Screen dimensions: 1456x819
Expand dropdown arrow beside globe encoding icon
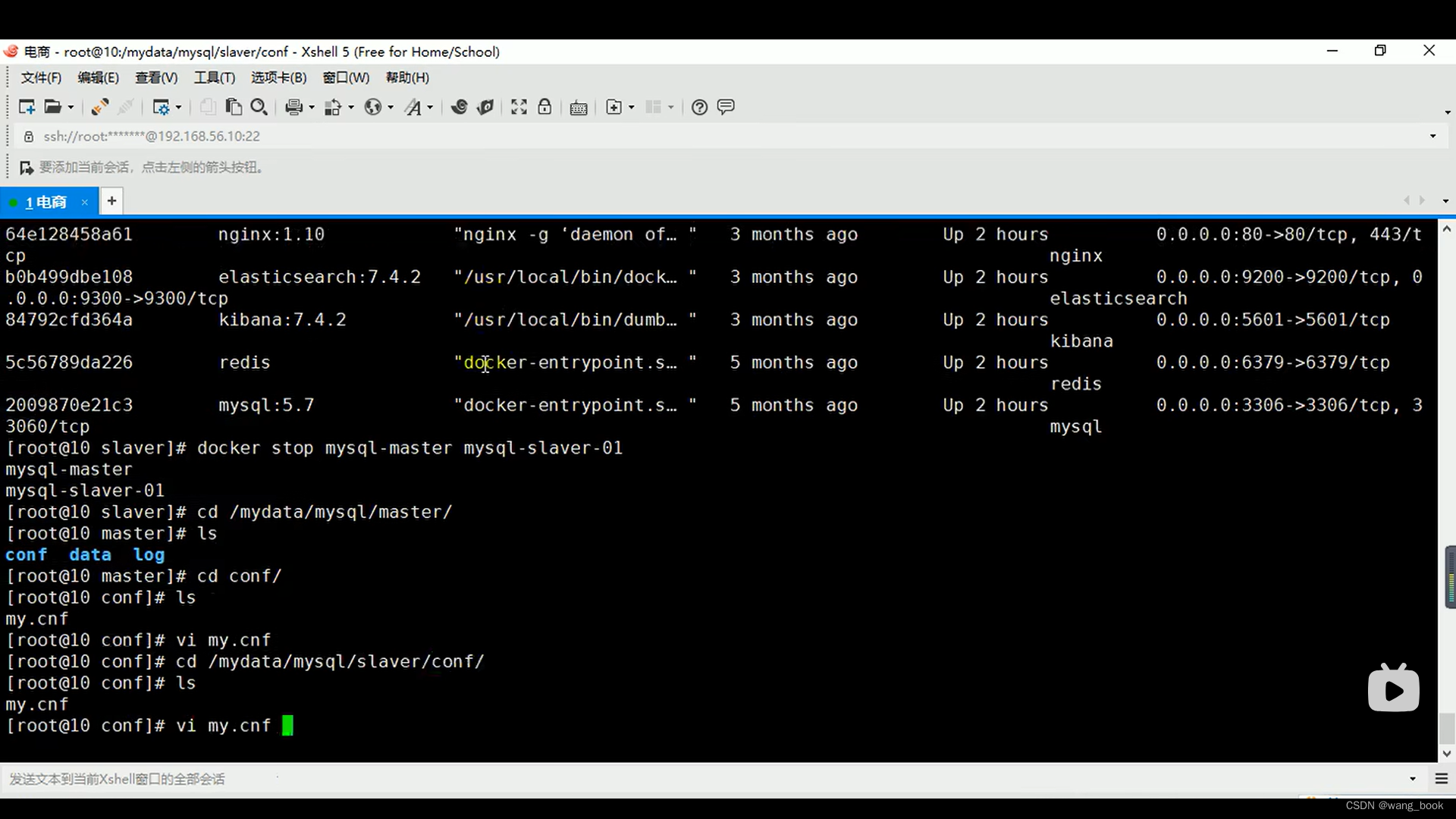(x=391, y=108)
